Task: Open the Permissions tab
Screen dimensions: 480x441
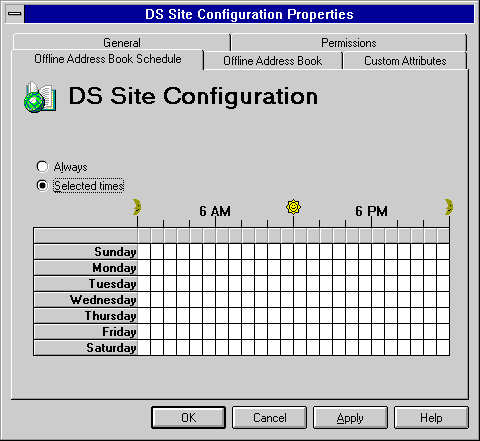Action: [x=349, y=43]
